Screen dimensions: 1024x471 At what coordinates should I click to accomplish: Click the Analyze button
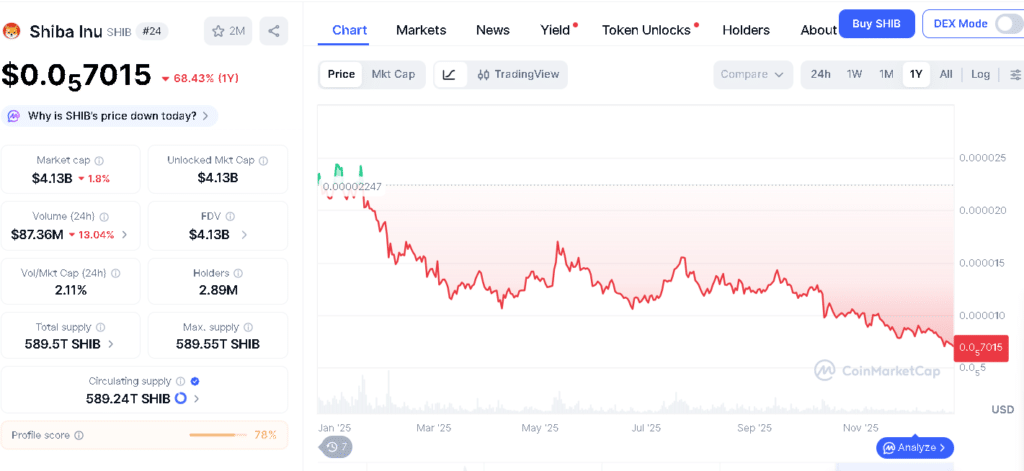[x=915, y=447]
